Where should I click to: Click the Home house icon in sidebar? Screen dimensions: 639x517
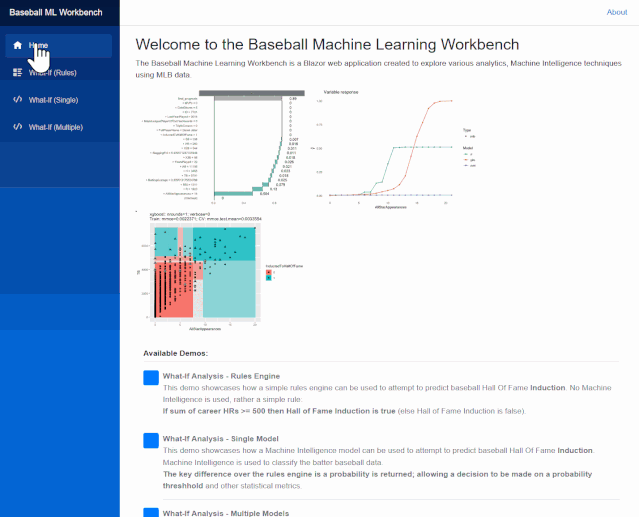pos(18,45)
